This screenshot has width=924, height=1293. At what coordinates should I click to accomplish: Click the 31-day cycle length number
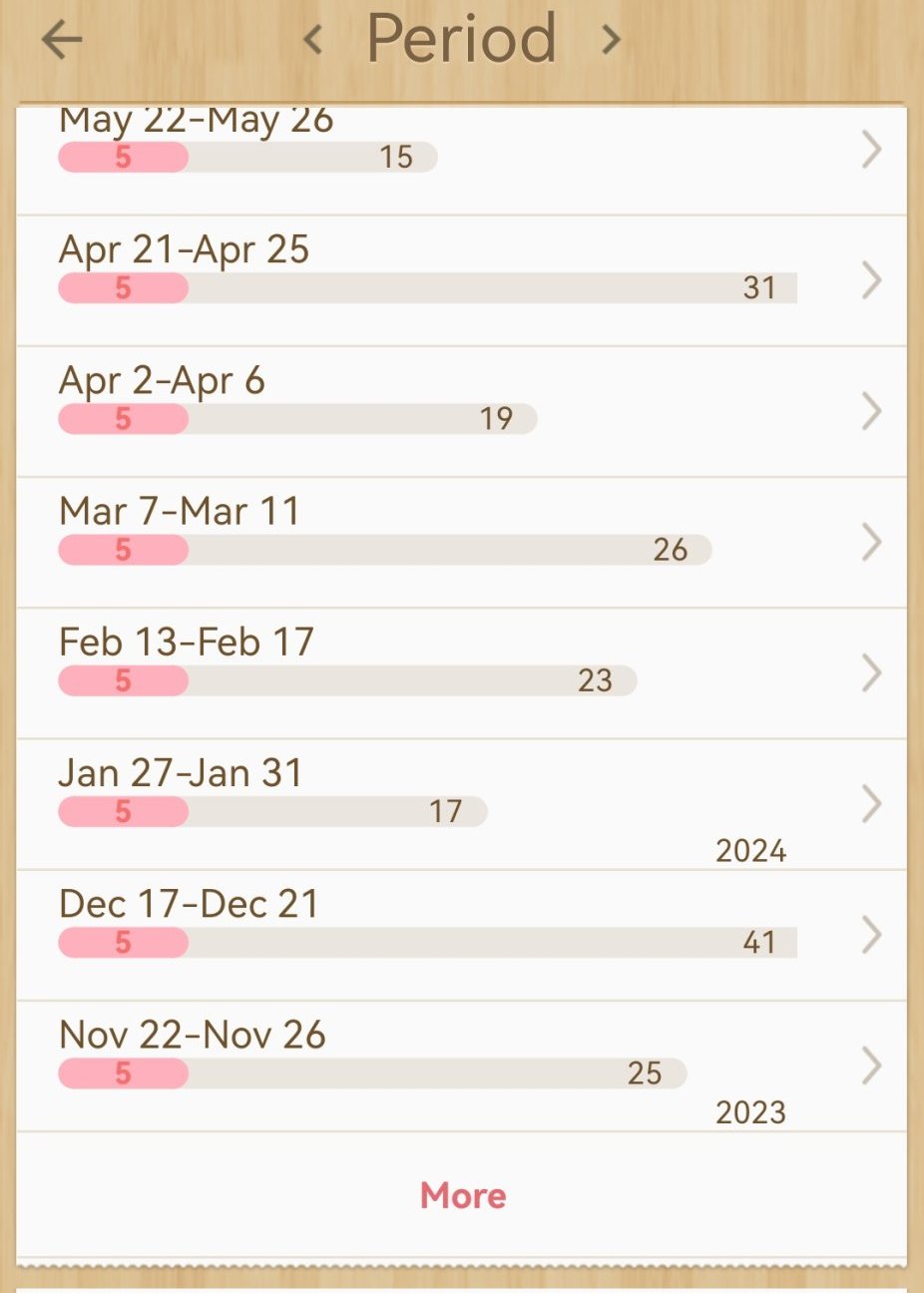coord(759,287)
